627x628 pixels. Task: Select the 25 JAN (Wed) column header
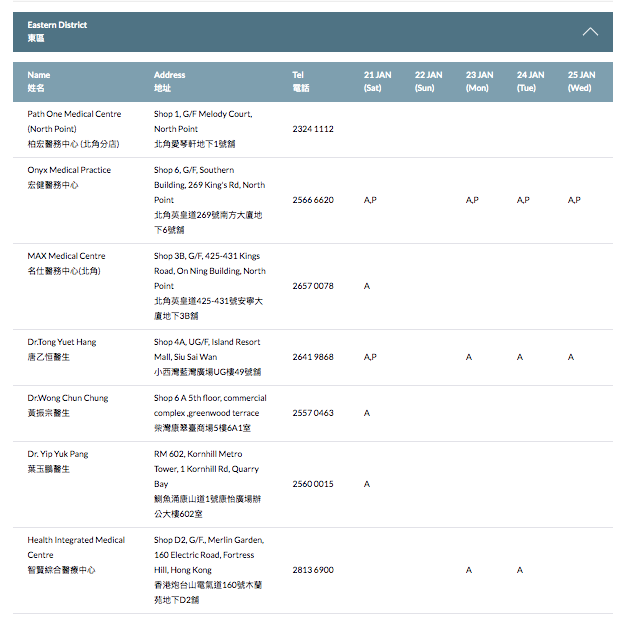581,81
